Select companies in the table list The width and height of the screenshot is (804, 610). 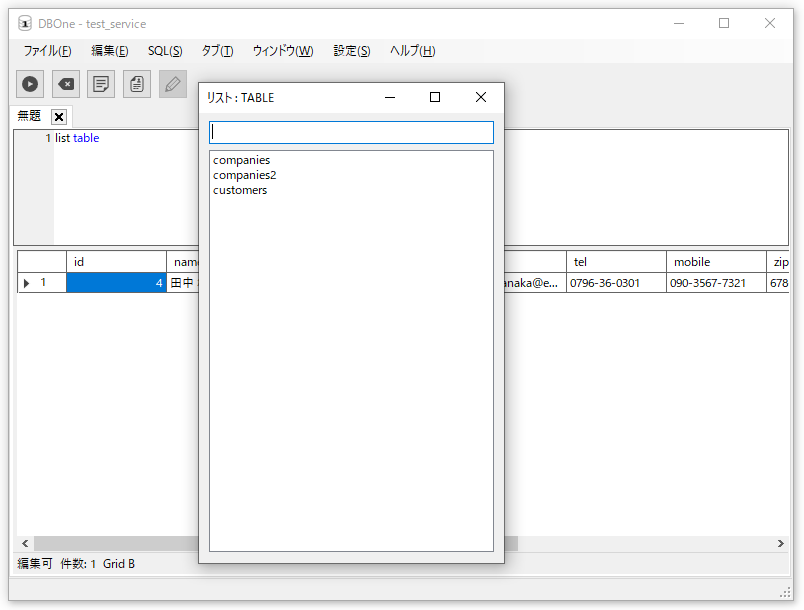[x=242, y=160]
